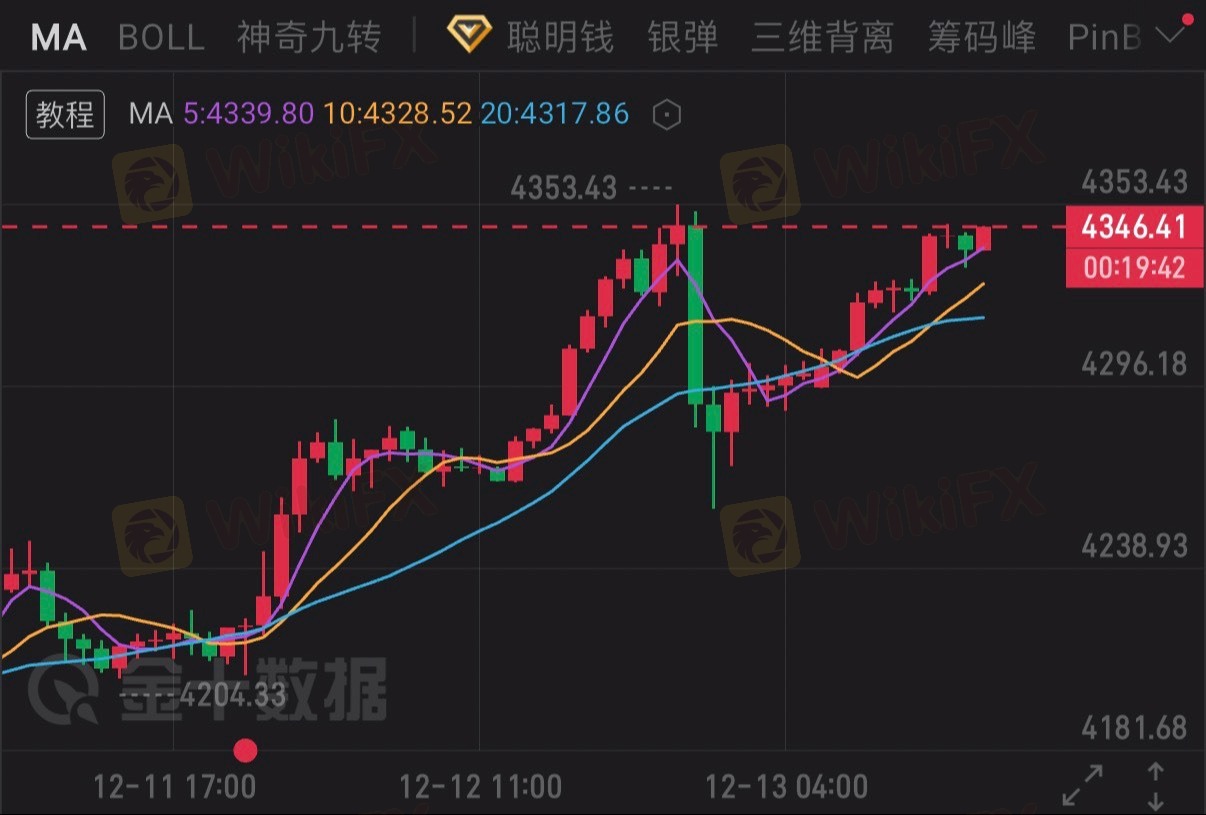Screen dimensions: 1206x815
Task: Open MA indicator settings hexagon icon
Action: coord(667,115)
